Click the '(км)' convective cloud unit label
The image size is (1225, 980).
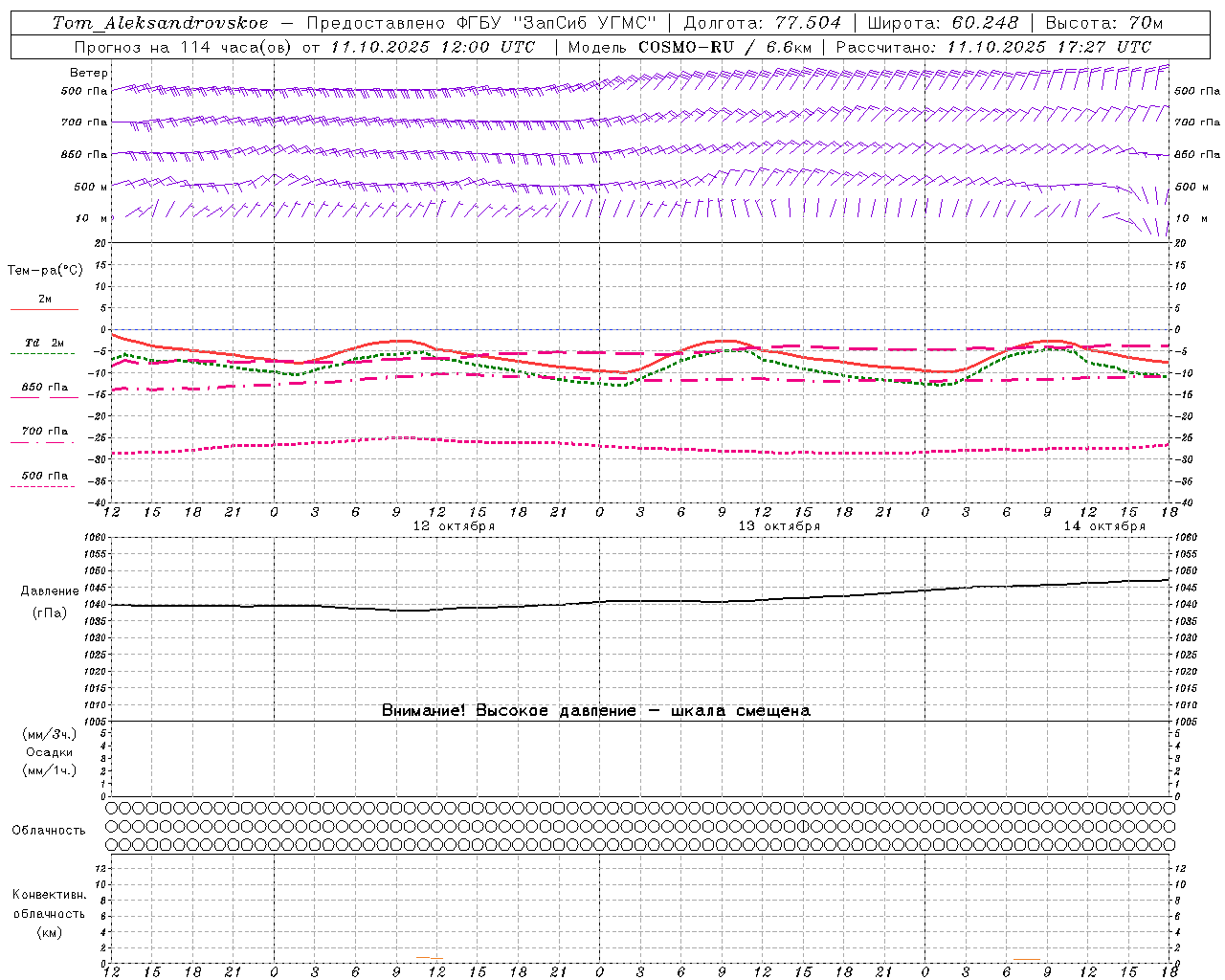tap(49, 932)
